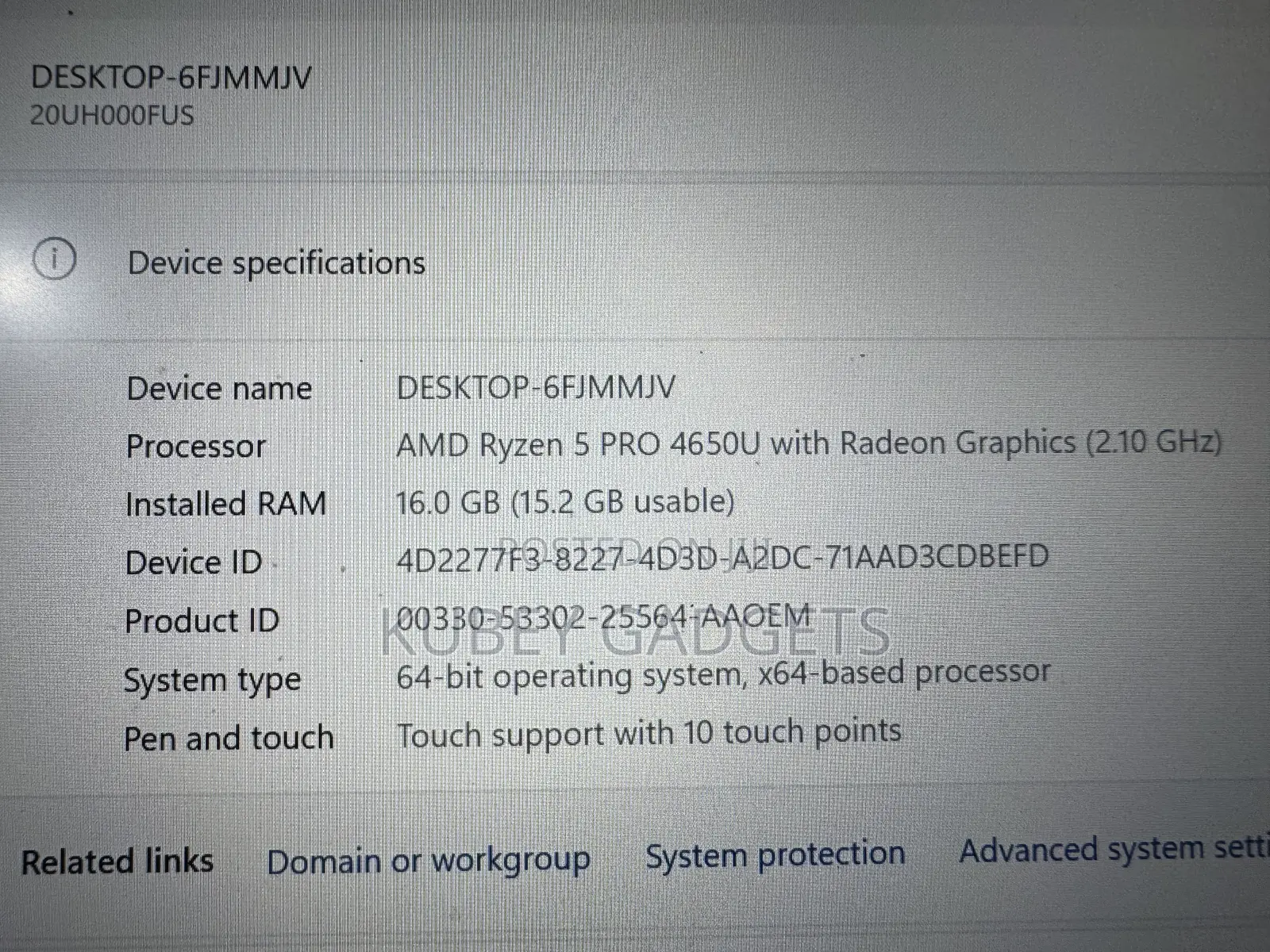
Task: Select the Related links label
Action: click(x=117, y=862)
